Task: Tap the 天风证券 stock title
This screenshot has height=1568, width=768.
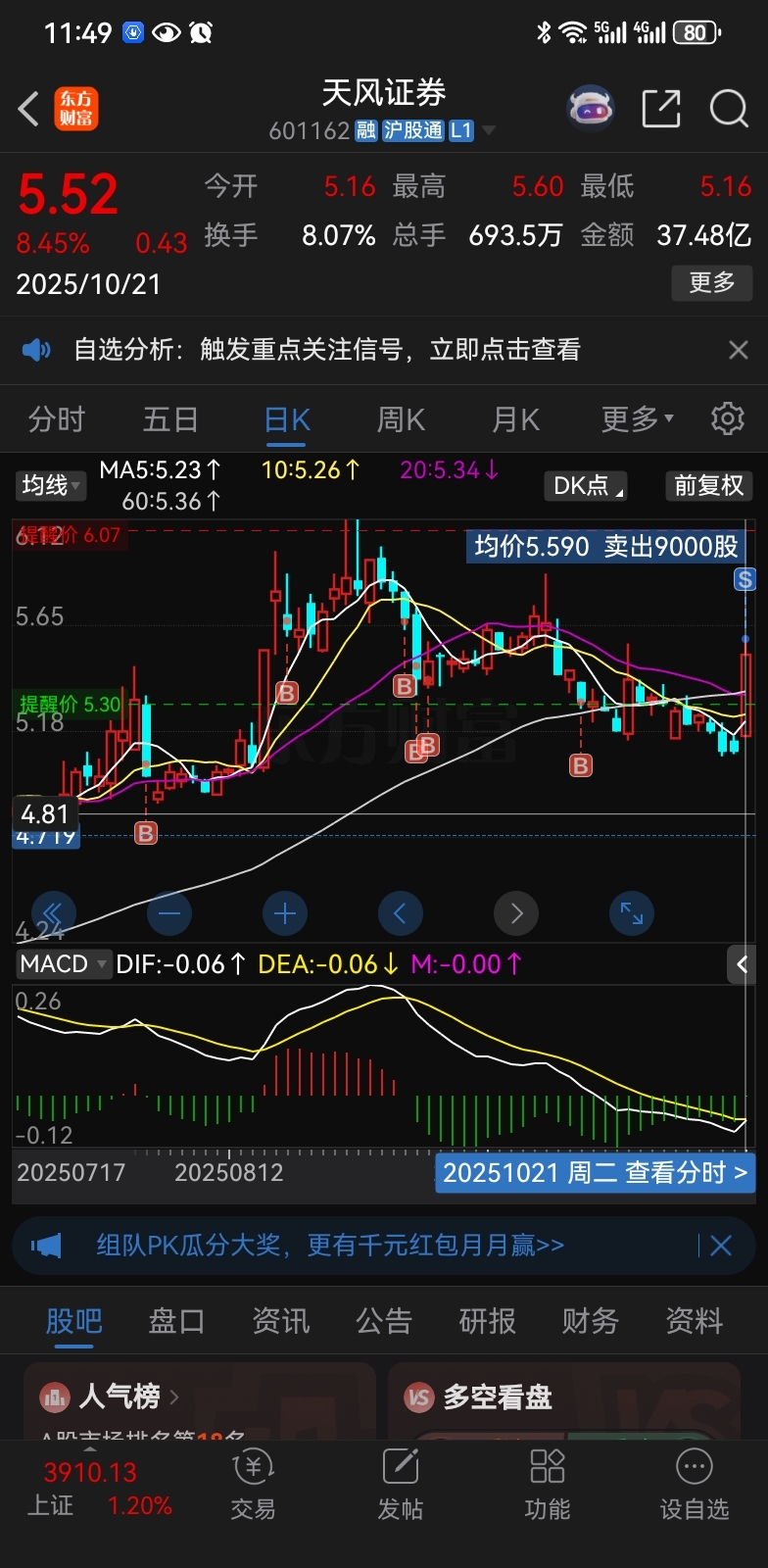Action: pos(384,93)
